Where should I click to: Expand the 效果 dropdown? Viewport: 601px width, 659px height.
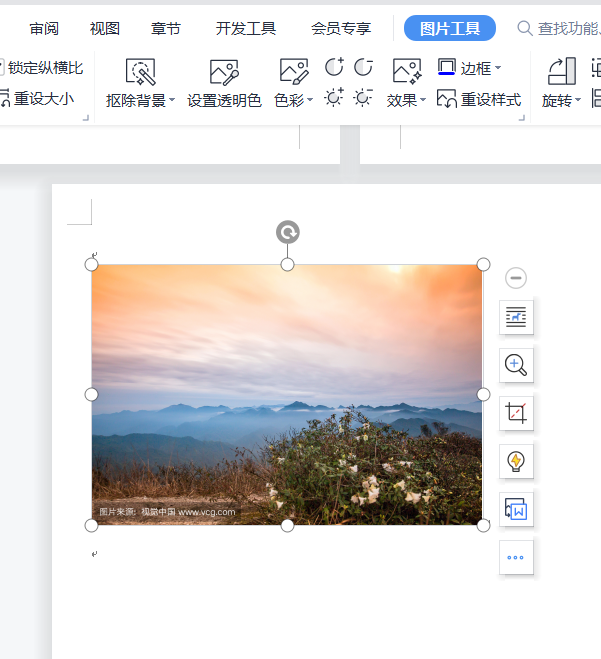[423, 100]
